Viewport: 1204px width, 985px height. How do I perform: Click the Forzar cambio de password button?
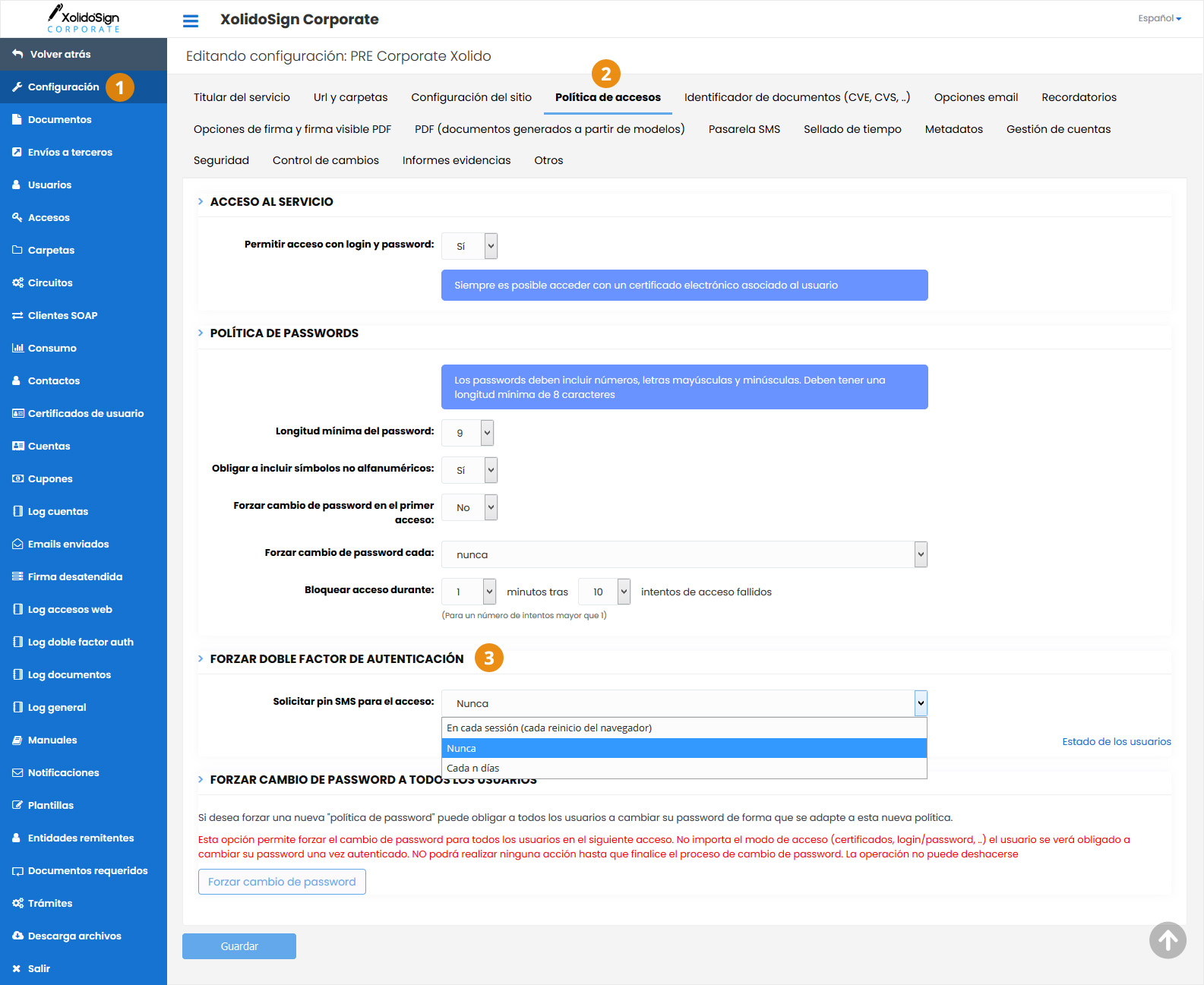pos(282,882)
